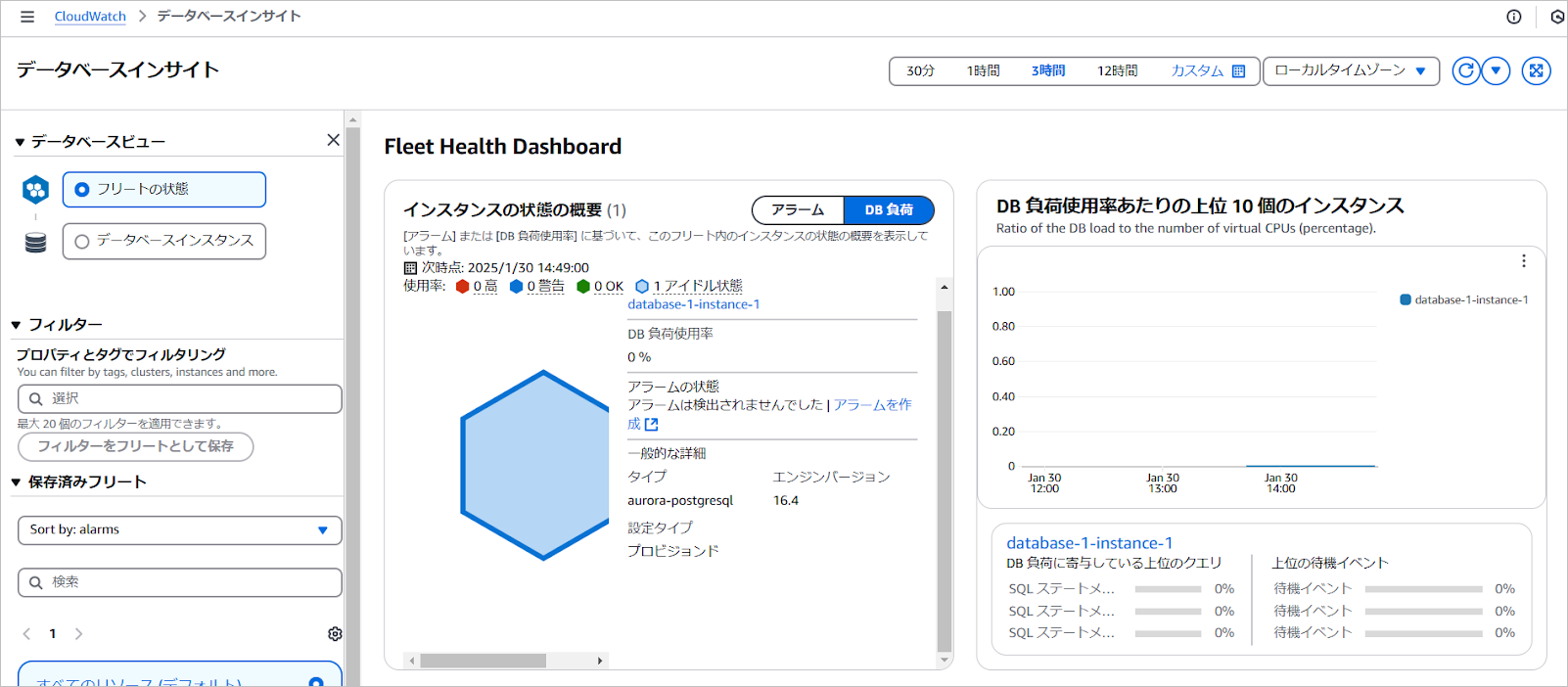1568x687 pixels.
Task: Click the filter property selection field
Action: click(179, 398)
